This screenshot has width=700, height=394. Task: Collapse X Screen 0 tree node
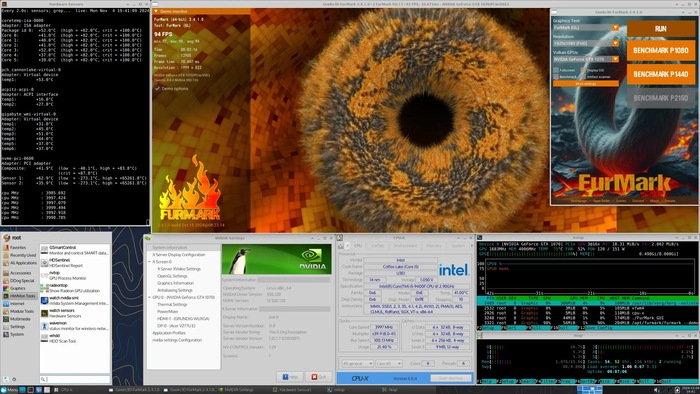[x=150, y=262]
